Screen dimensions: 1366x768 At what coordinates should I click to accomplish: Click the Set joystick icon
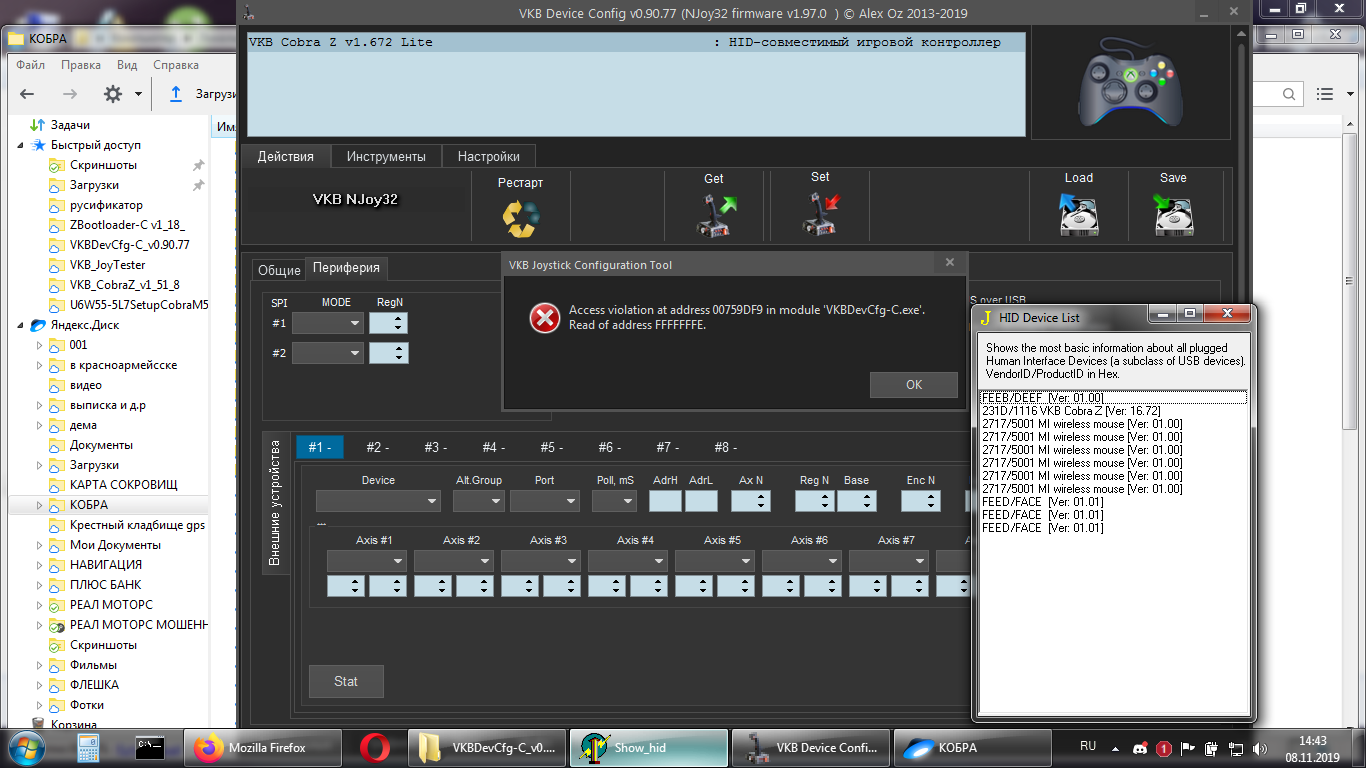point(820,214)
